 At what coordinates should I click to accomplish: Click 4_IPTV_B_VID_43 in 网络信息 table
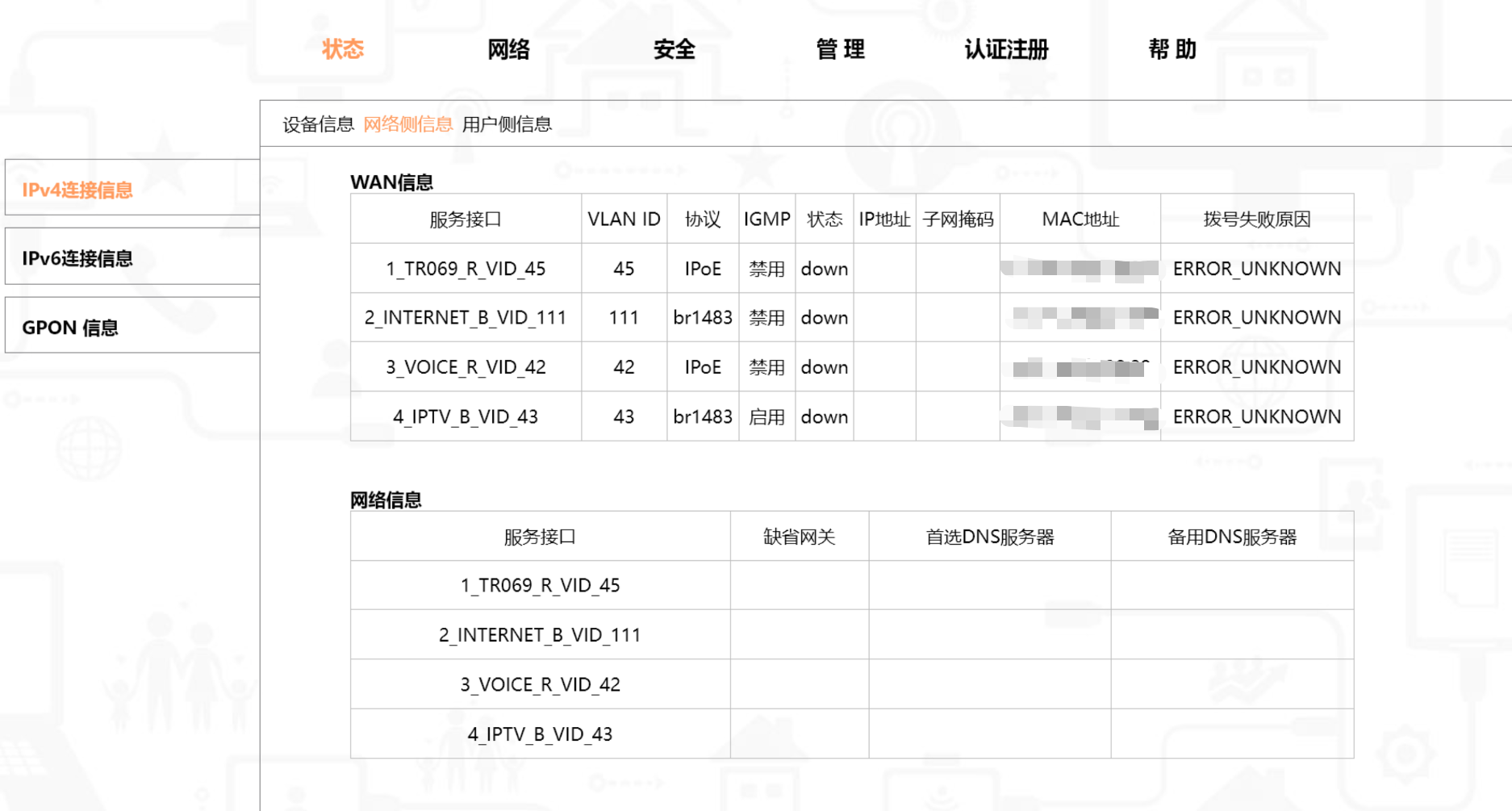click(540, 734)
